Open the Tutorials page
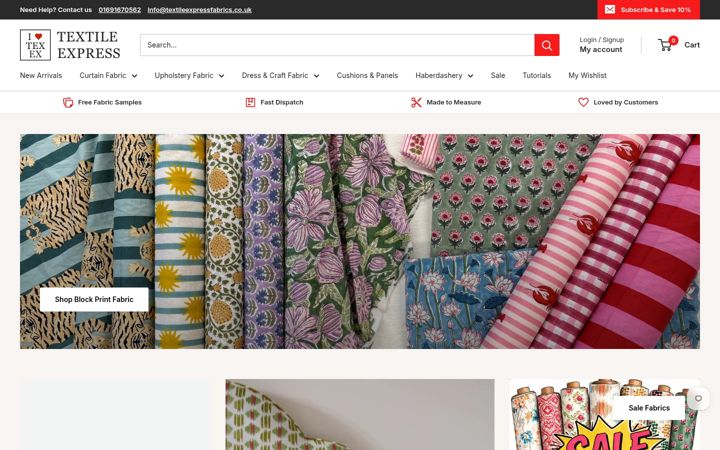Image resolution: width=720 pixels, height=450 pixels. (536, 75)
